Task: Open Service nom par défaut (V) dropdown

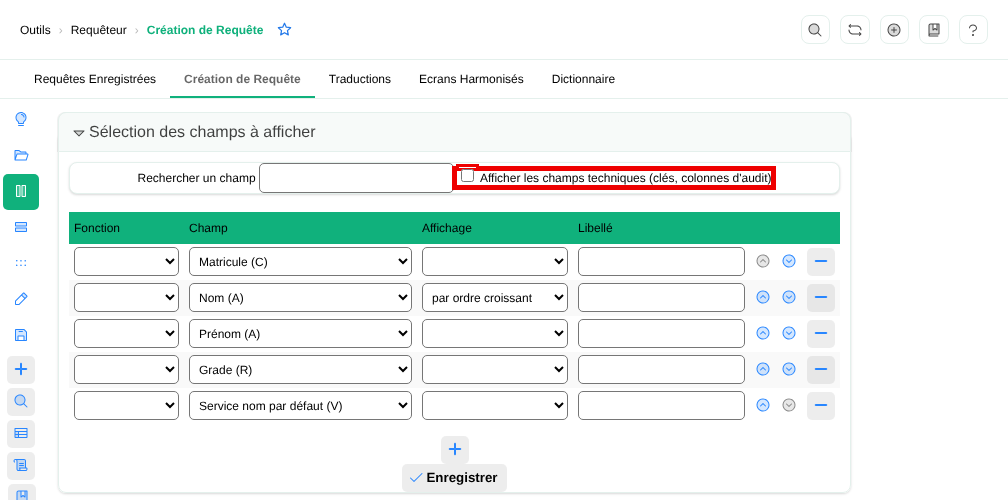Action: click(x=300, y=406)
